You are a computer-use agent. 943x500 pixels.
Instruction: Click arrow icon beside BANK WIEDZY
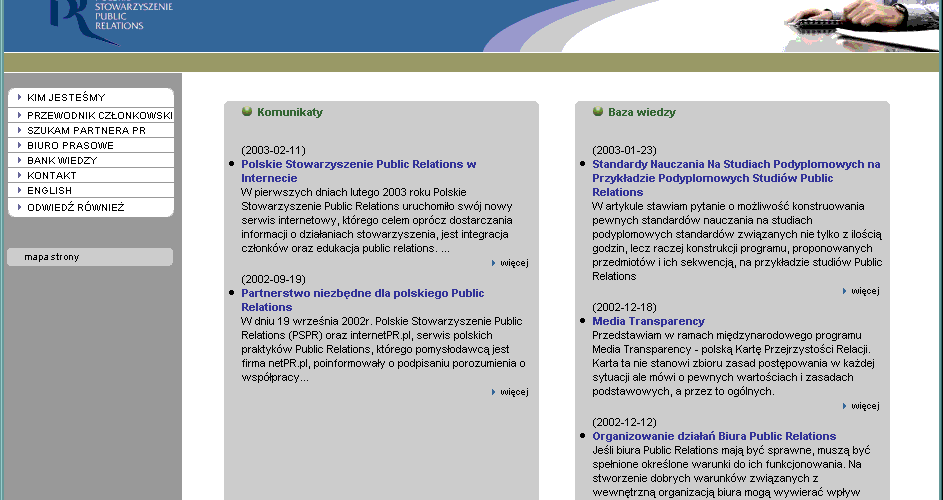coord(20,160)
